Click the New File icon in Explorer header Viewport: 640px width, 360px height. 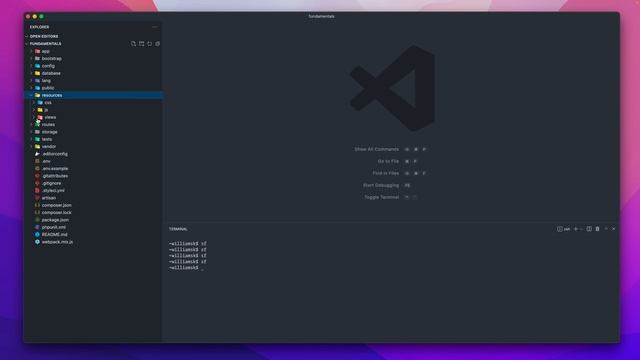[x=133, y=44]
